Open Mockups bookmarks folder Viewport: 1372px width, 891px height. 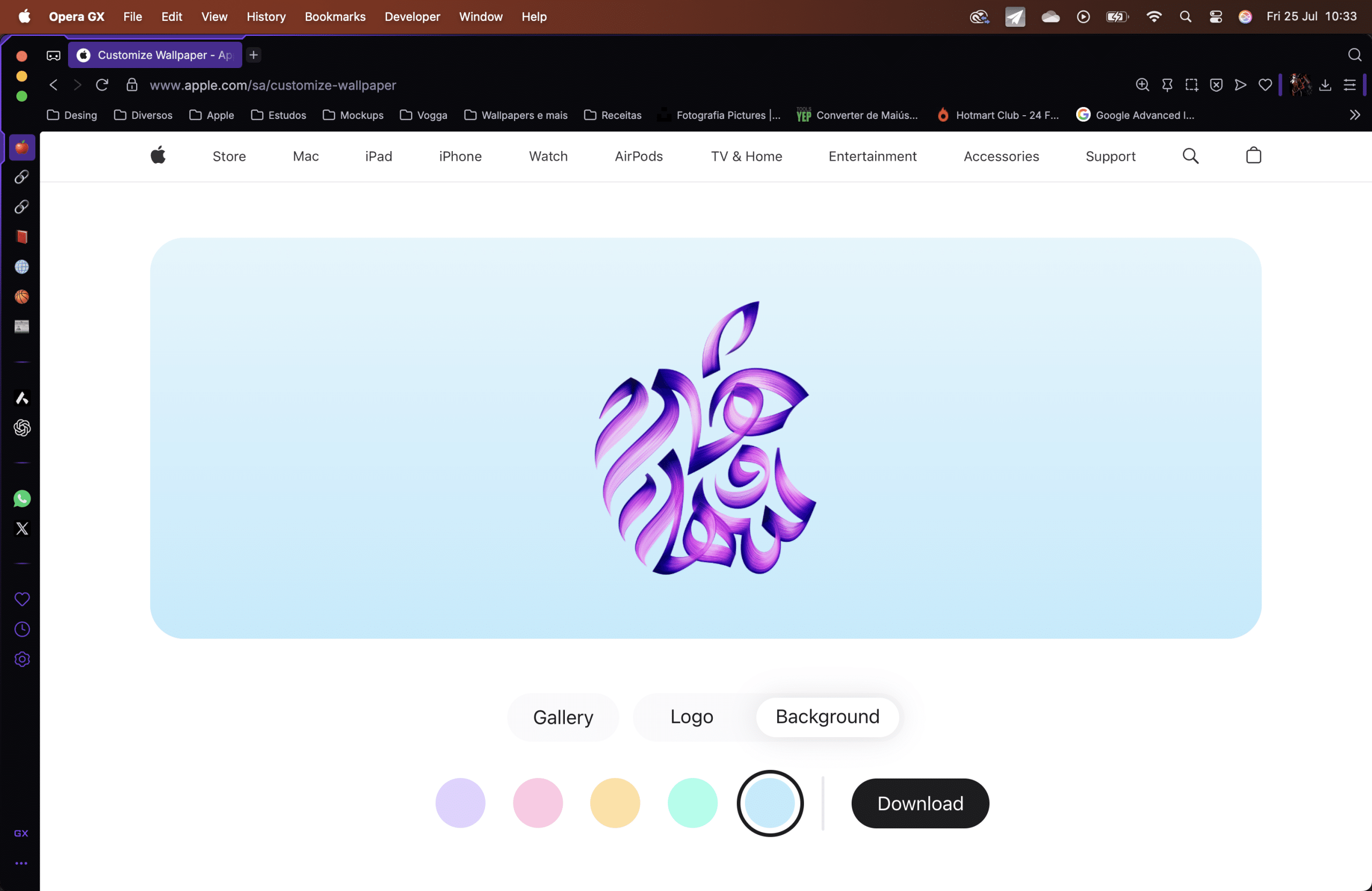(x=353, y=115)
